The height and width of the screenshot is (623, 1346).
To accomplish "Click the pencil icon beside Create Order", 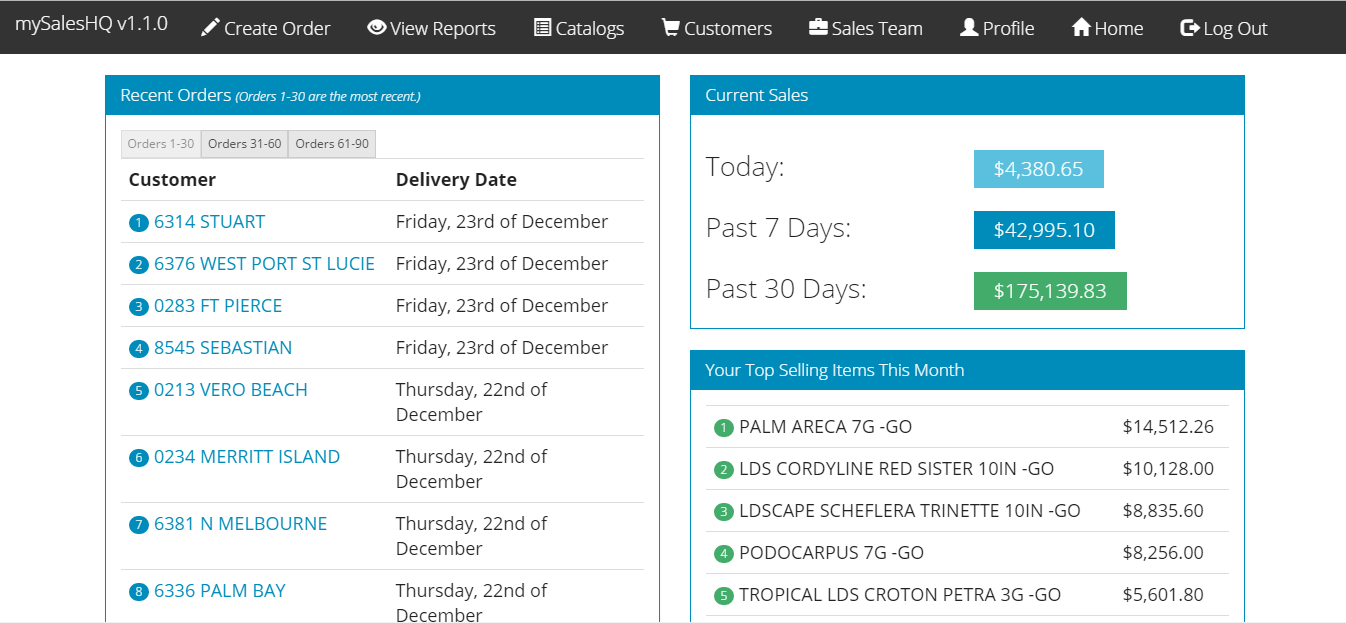I will [x=210, y=28].
